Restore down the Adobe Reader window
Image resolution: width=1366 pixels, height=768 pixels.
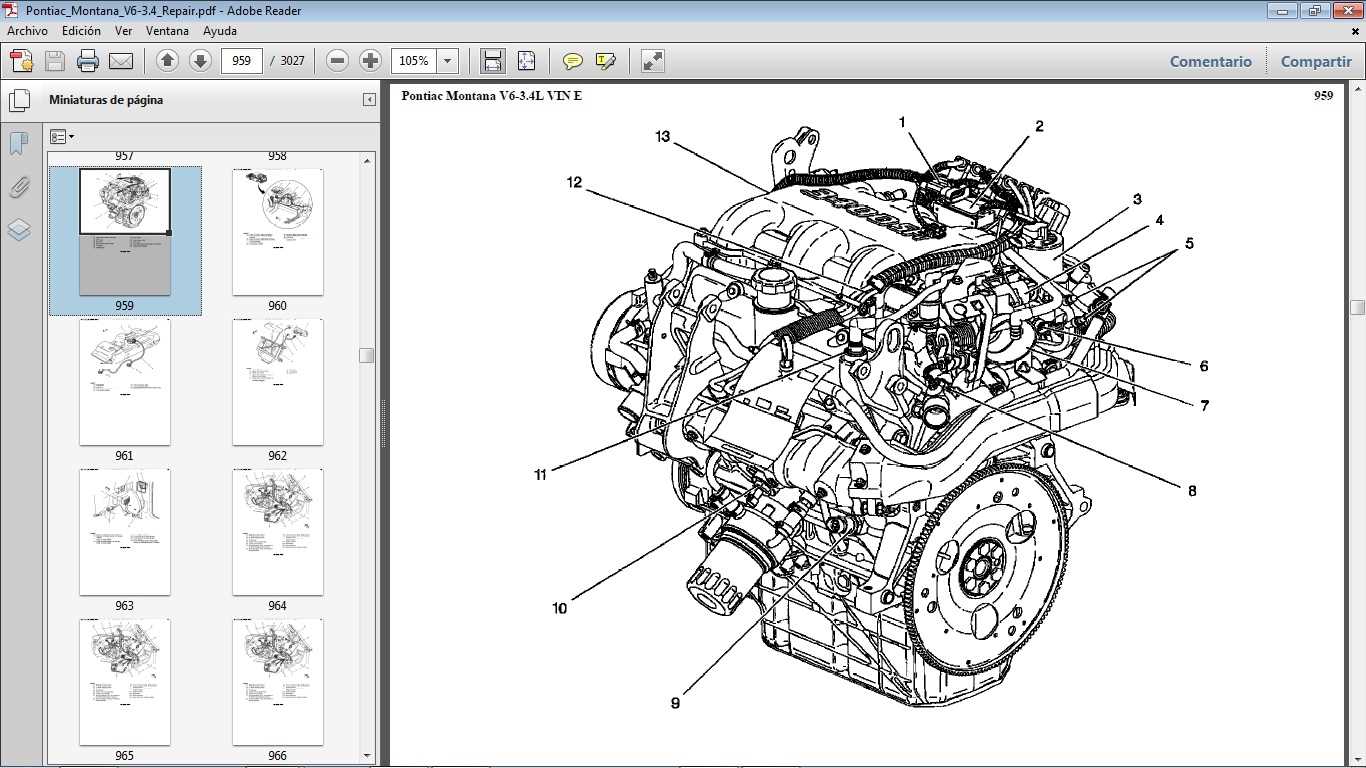point(1313,10)
